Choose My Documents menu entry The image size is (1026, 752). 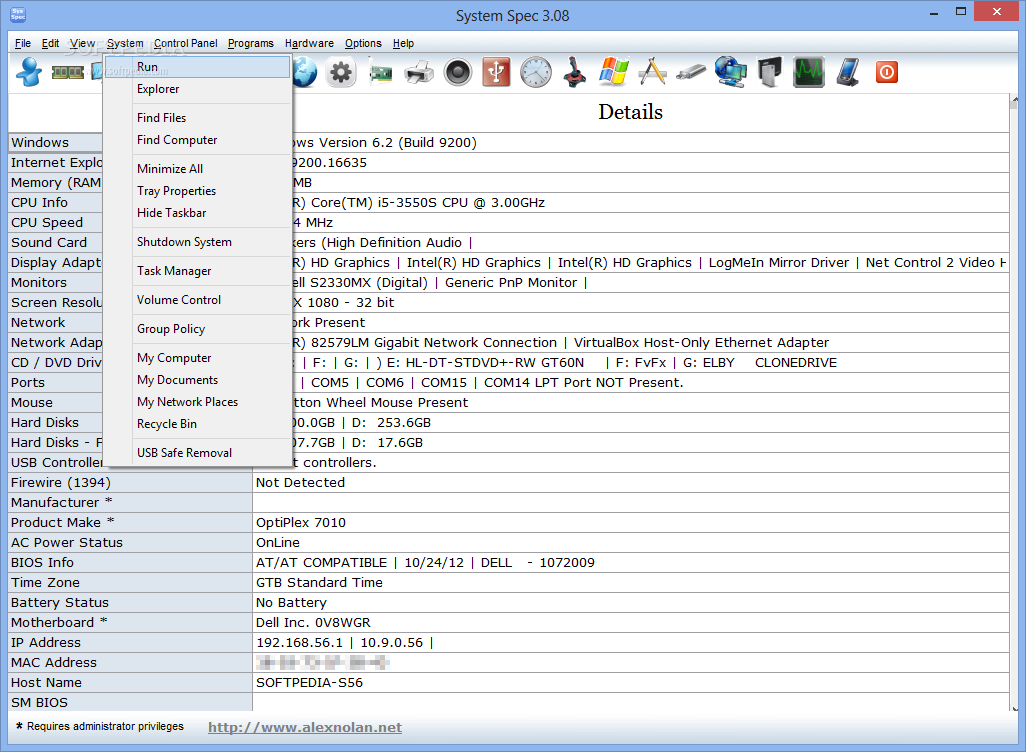(198, 380)
